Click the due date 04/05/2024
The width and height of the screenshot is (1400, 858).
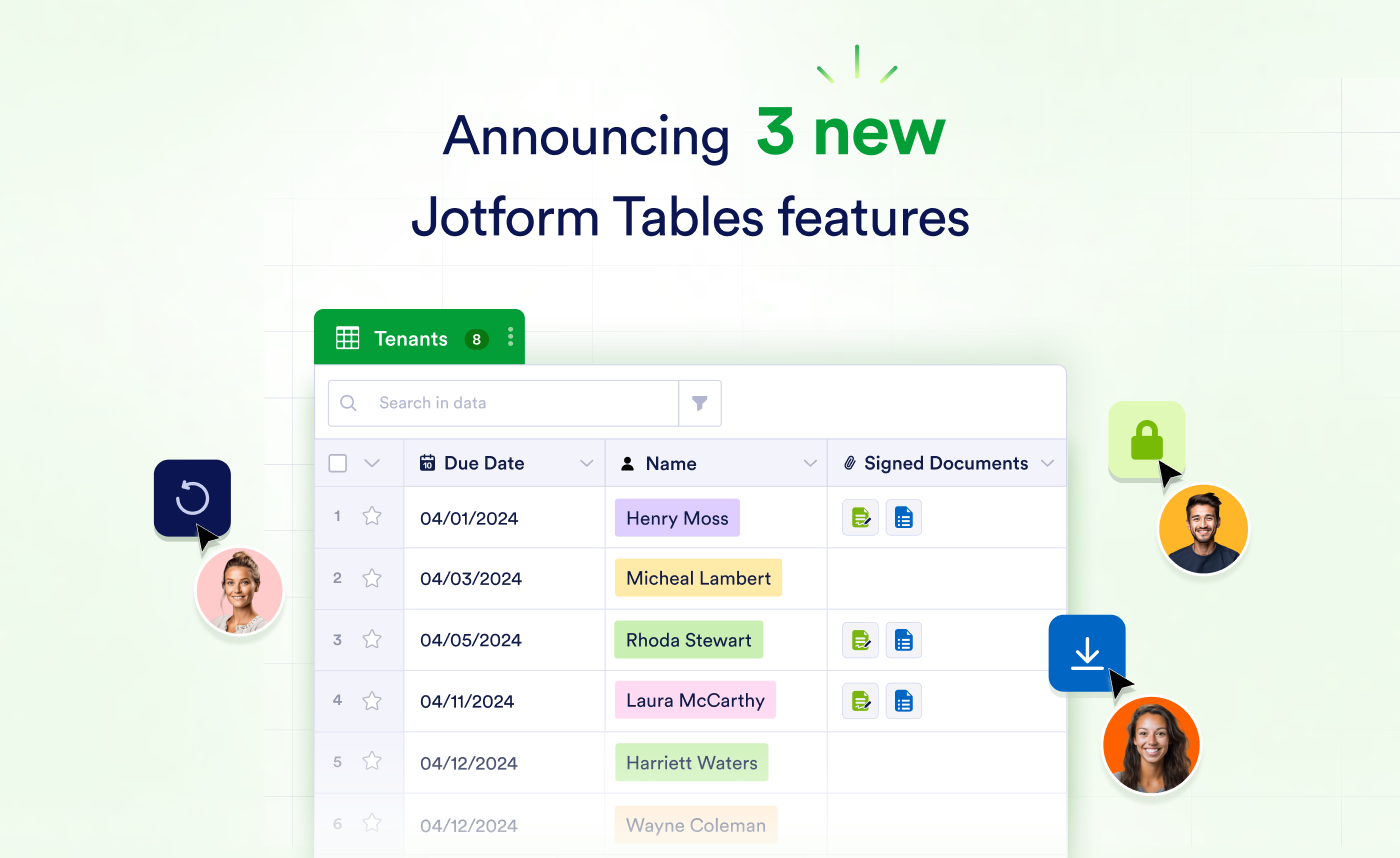471,640
